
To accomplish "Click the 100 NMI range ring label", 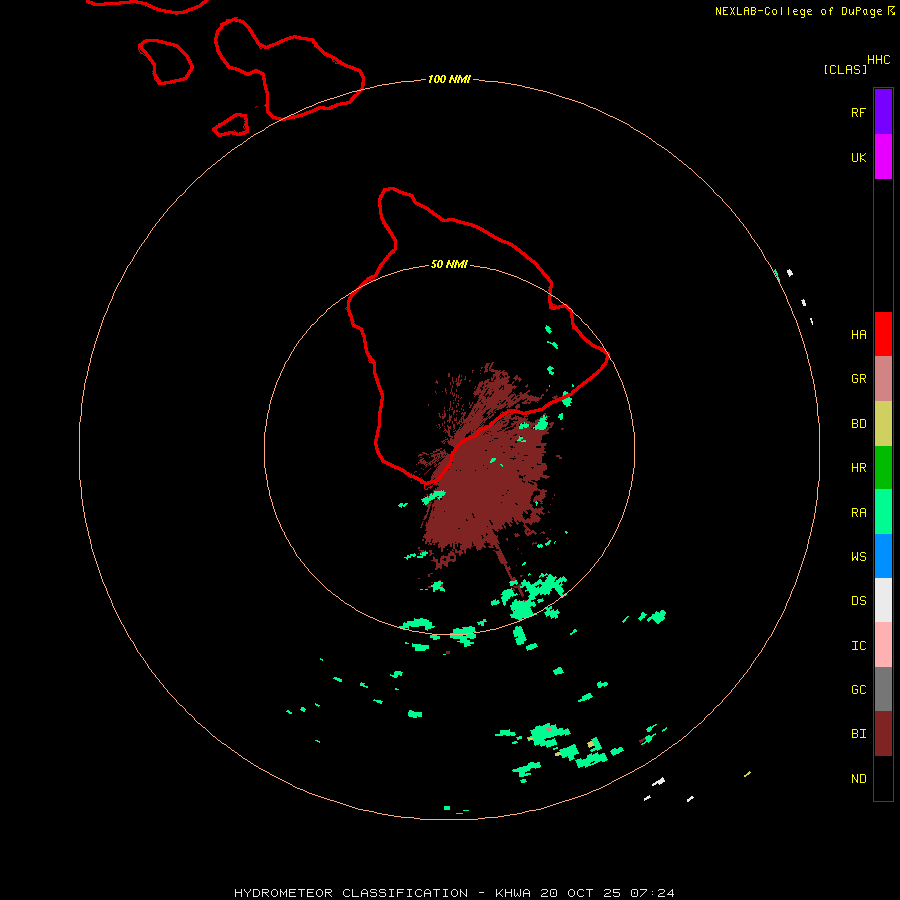I will click(x=449, y=79).
